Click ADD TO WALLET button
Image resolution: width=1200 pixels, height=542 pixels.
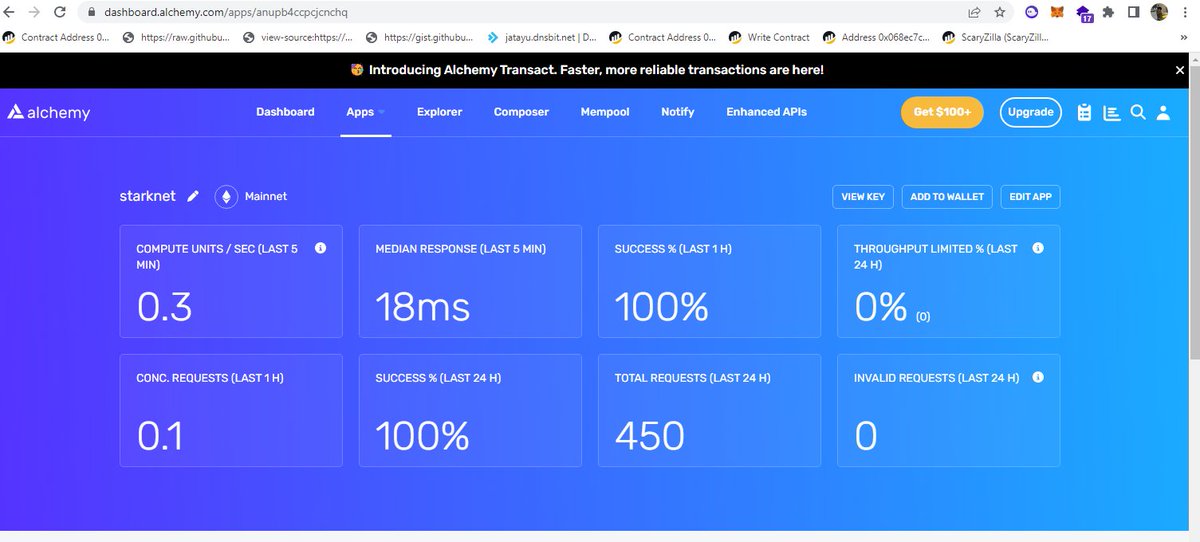pyautogui.click(x=947, y=197)
